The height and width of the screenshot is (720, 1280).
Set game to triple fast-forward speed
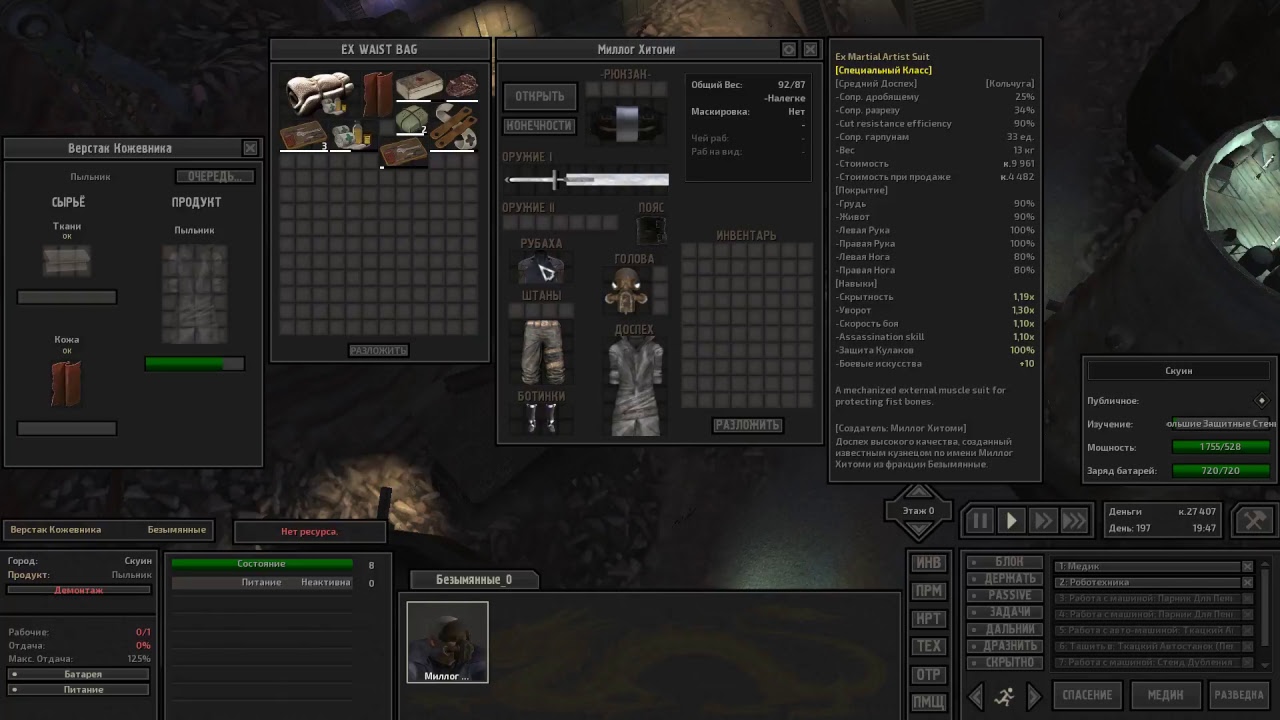(1074, 520)
